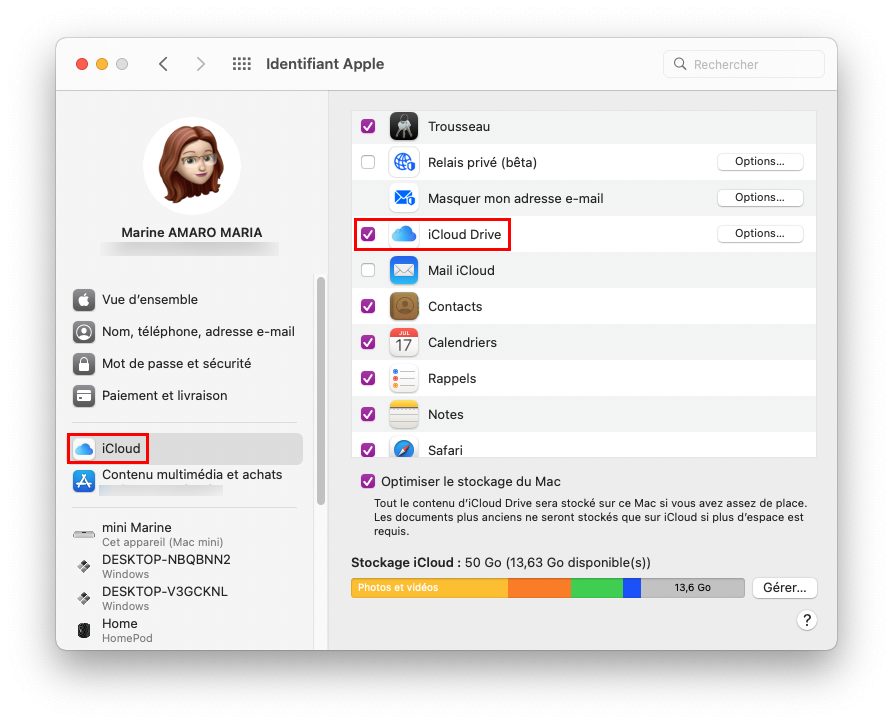
Task: Select Vue d'ensemble in sidebar
Action: 149,300
